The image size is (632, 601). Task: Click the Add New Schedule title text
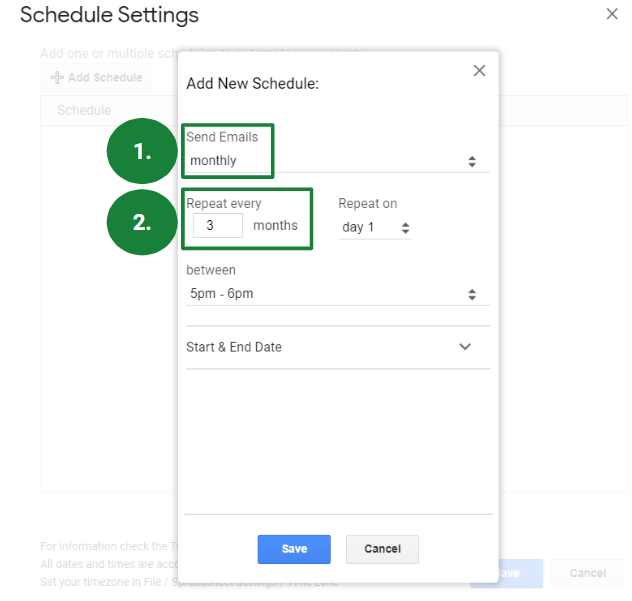pos(252,84)
